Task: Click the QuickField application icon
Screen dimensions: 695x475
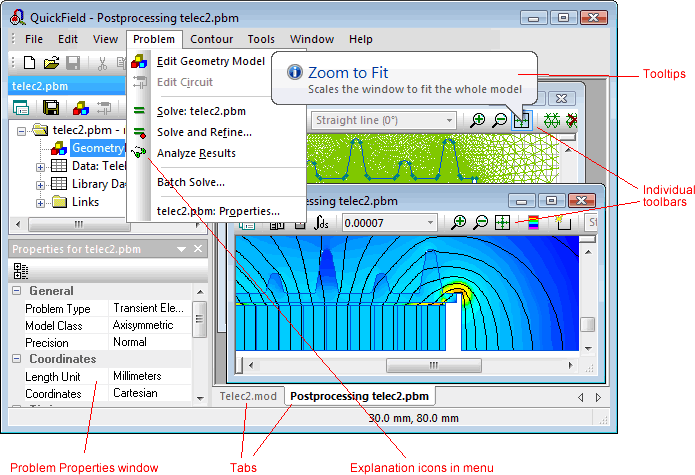Action: 18,17
